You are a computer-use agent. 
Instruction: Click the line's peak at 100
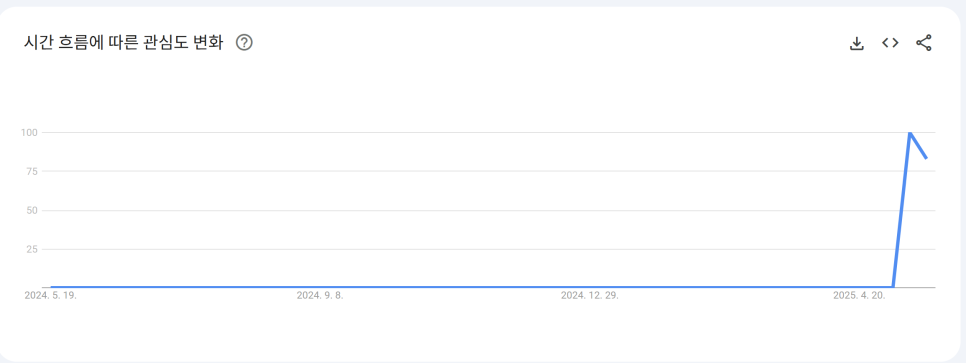click(x=910, y=132)
